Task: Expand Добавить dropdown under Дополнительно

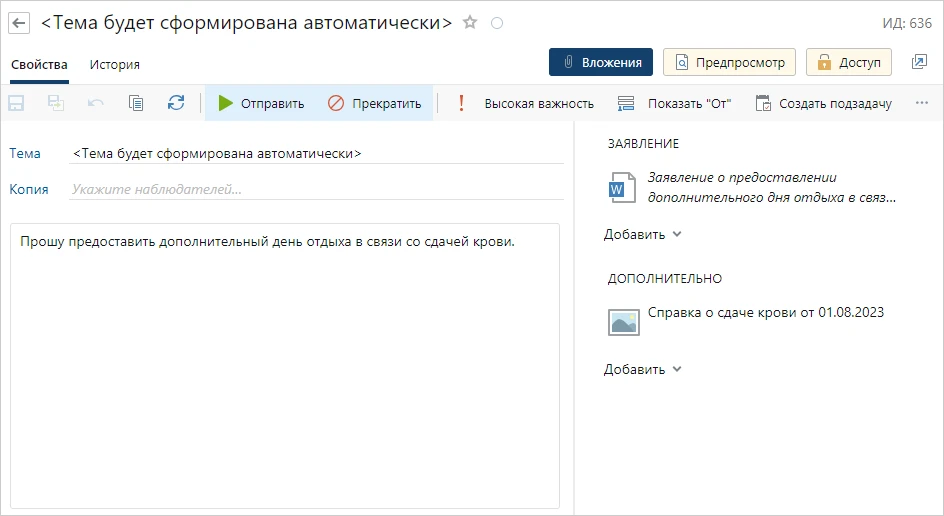Action: [643, 369]
